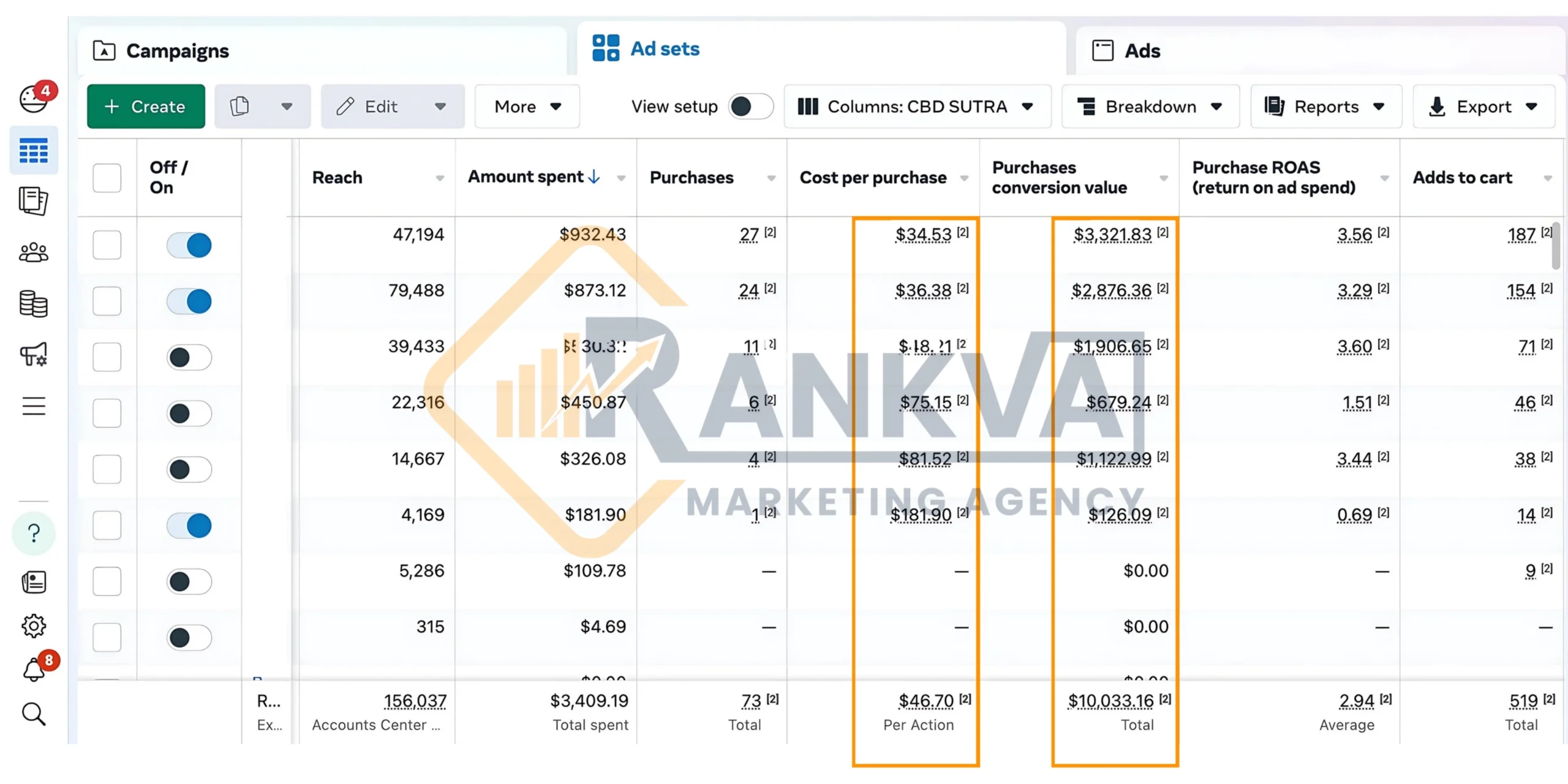Screen dimensions: 1568x784
Task: Open the Amount spent column sort menu
Action: point(621,178)
